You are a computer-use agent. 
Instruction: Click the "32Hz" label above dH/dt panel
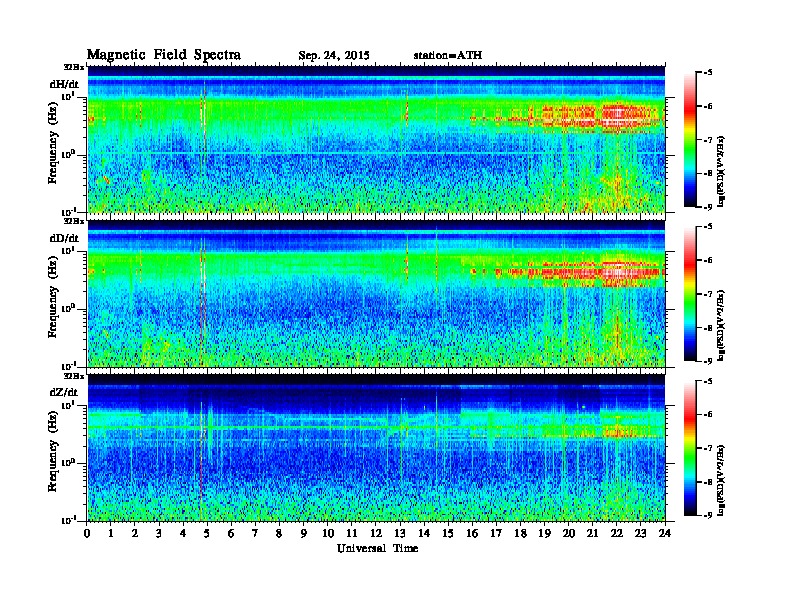pos(74,67)
